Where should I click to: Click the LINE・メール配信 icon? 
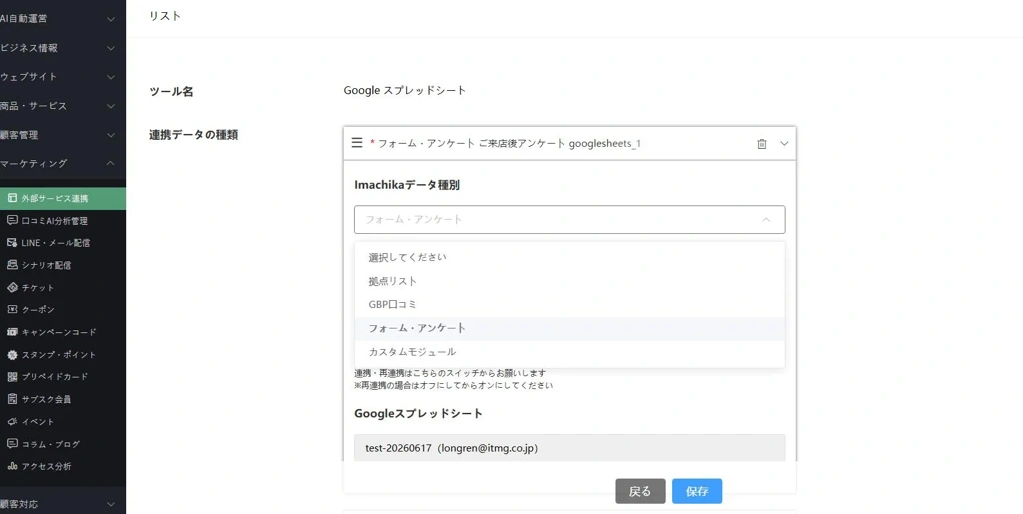[12, 243]
